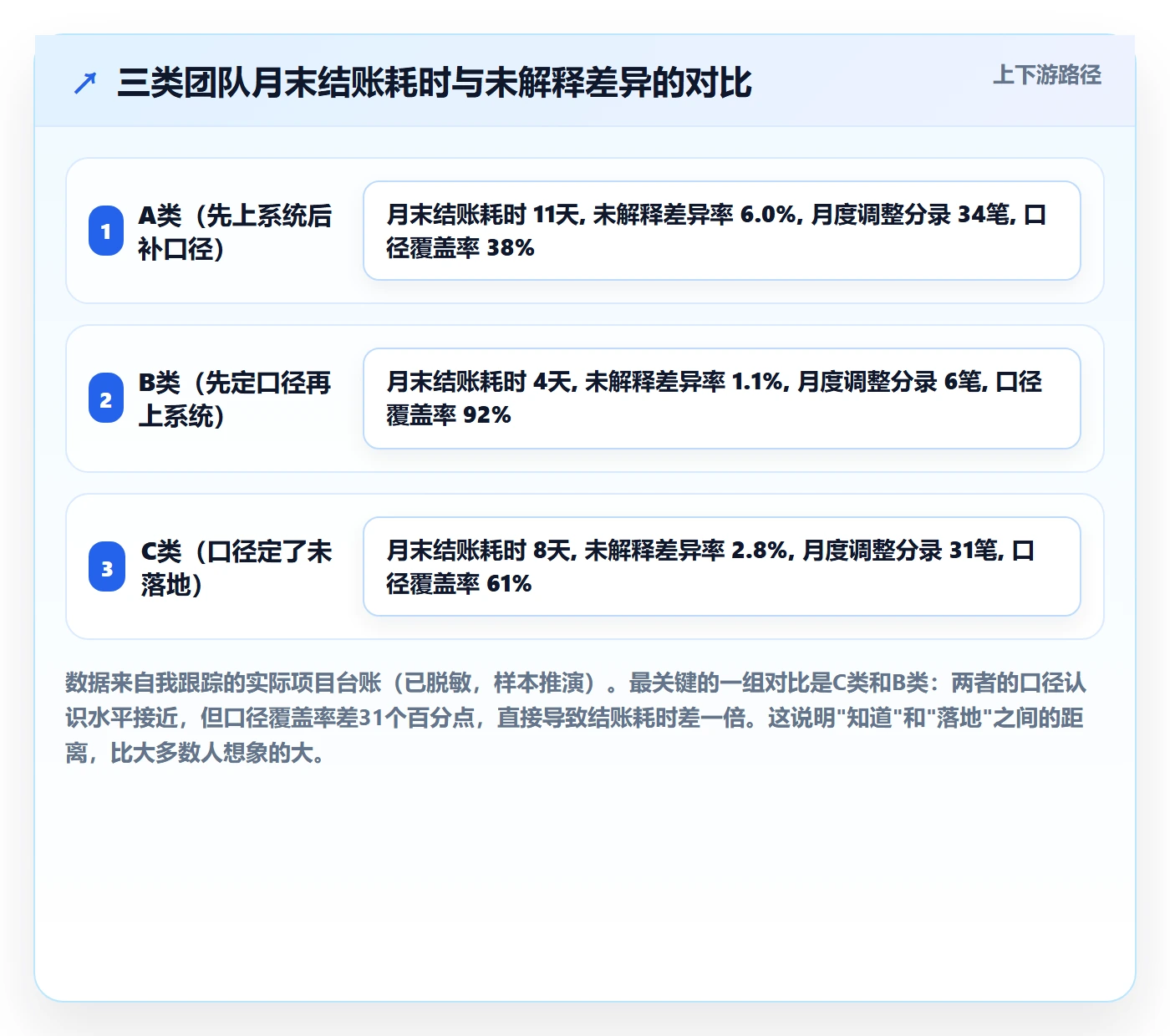The image size is (1170, 1036).
Task: Click the C类 metrics box showing 口径覆盖率 61%
Action: click(x=722, y=566)
